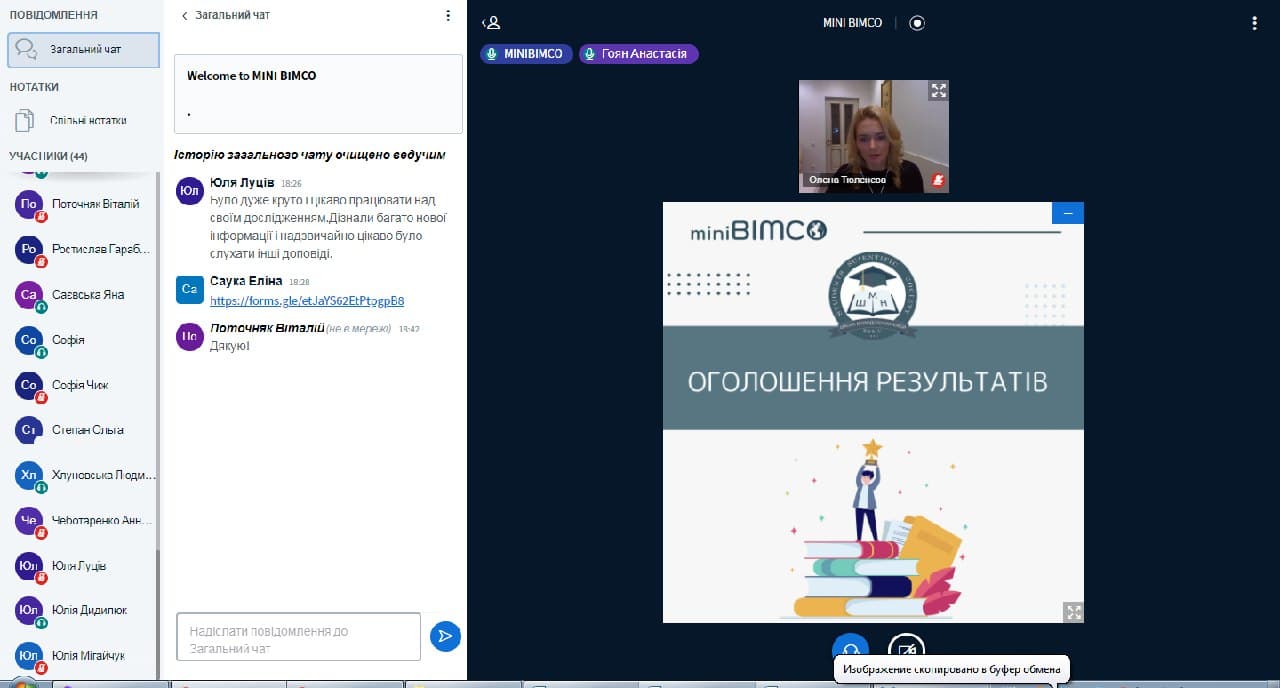
Task: Focus the chat message input field
Action: point(298,637)
